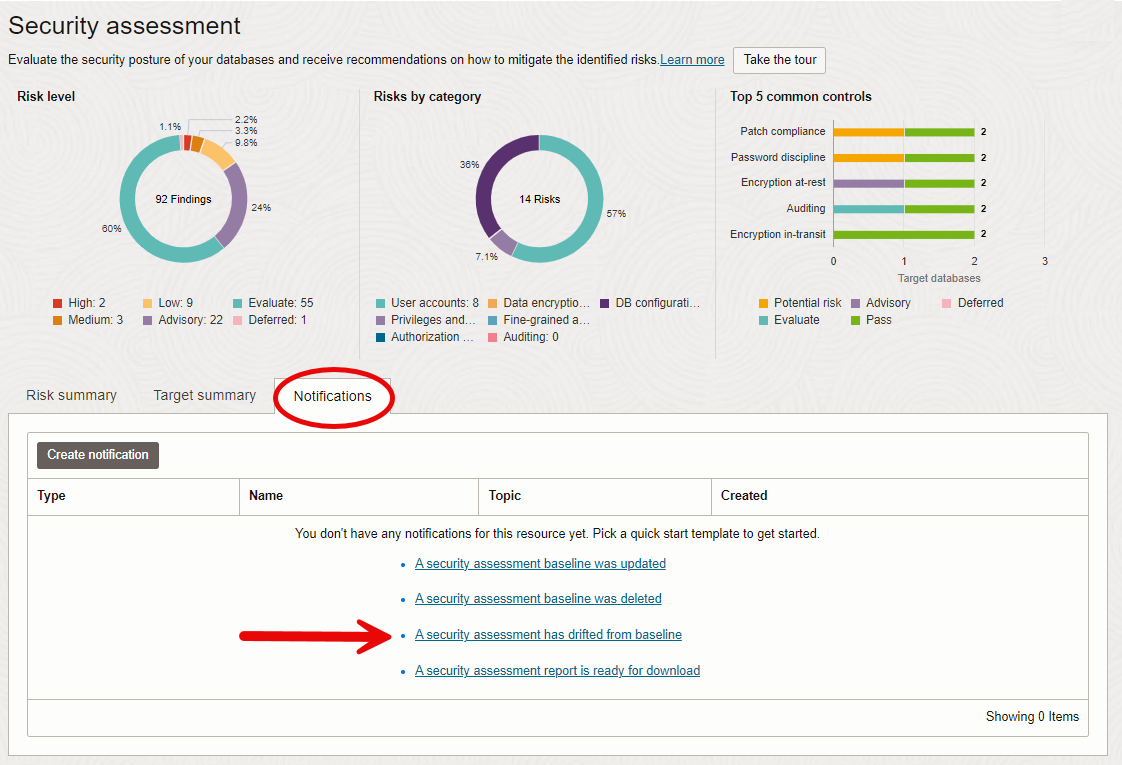This screenshot has height=765, width=1122.
Task: Choose 'A security assessment has drifted from baseline'
Action: coord(548,634)
